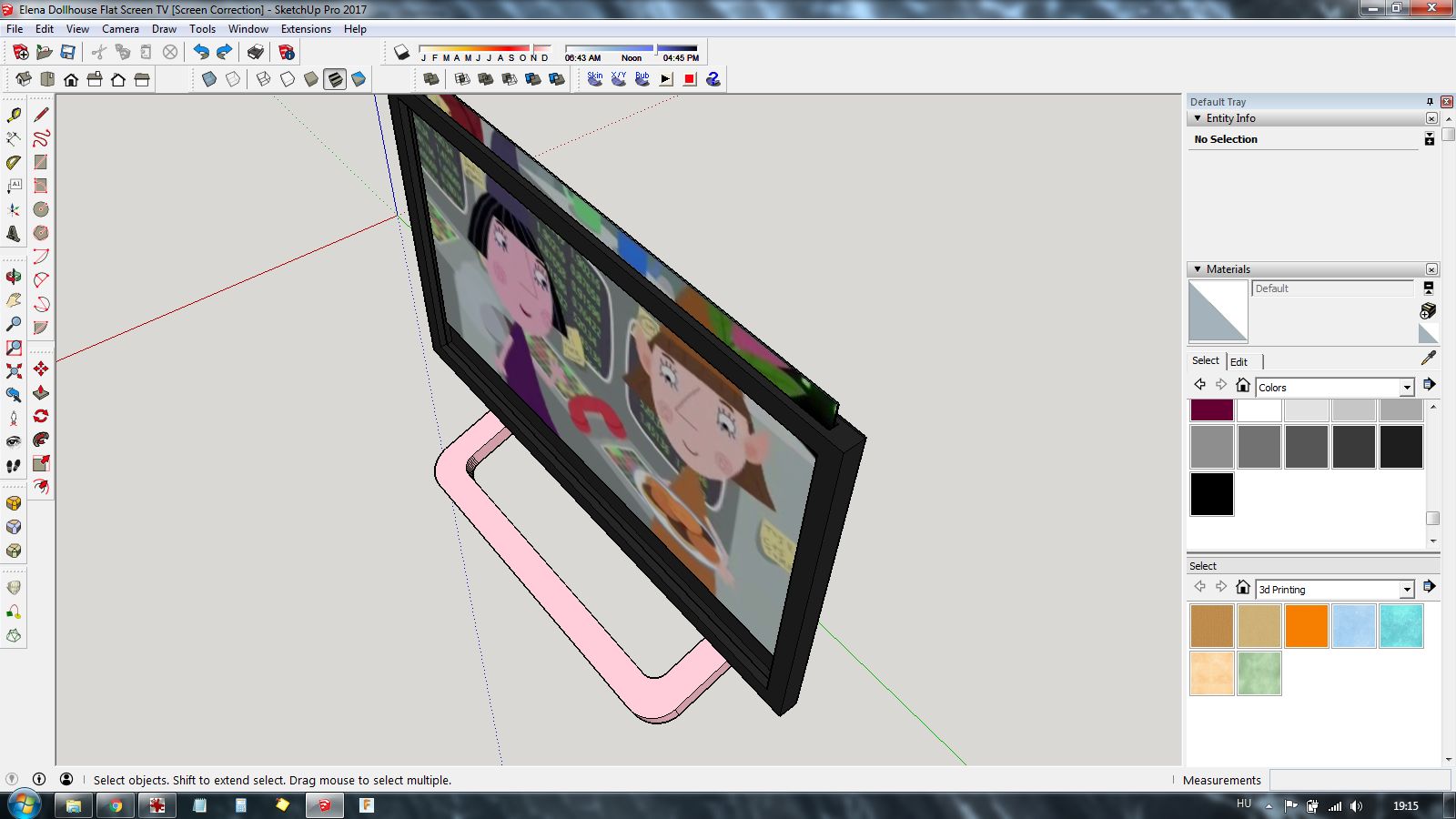Select the Look Around eye tool

click(x=14, y=442)
